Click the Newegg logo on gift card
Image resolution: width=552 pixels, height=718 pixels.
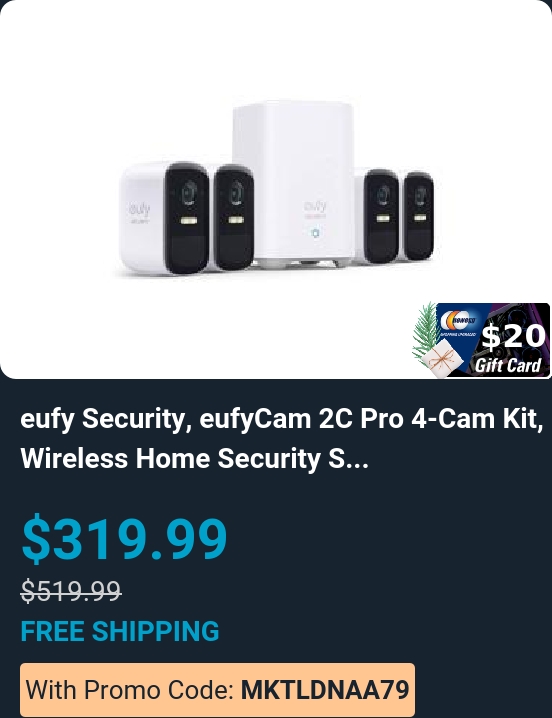coord(458,321)
